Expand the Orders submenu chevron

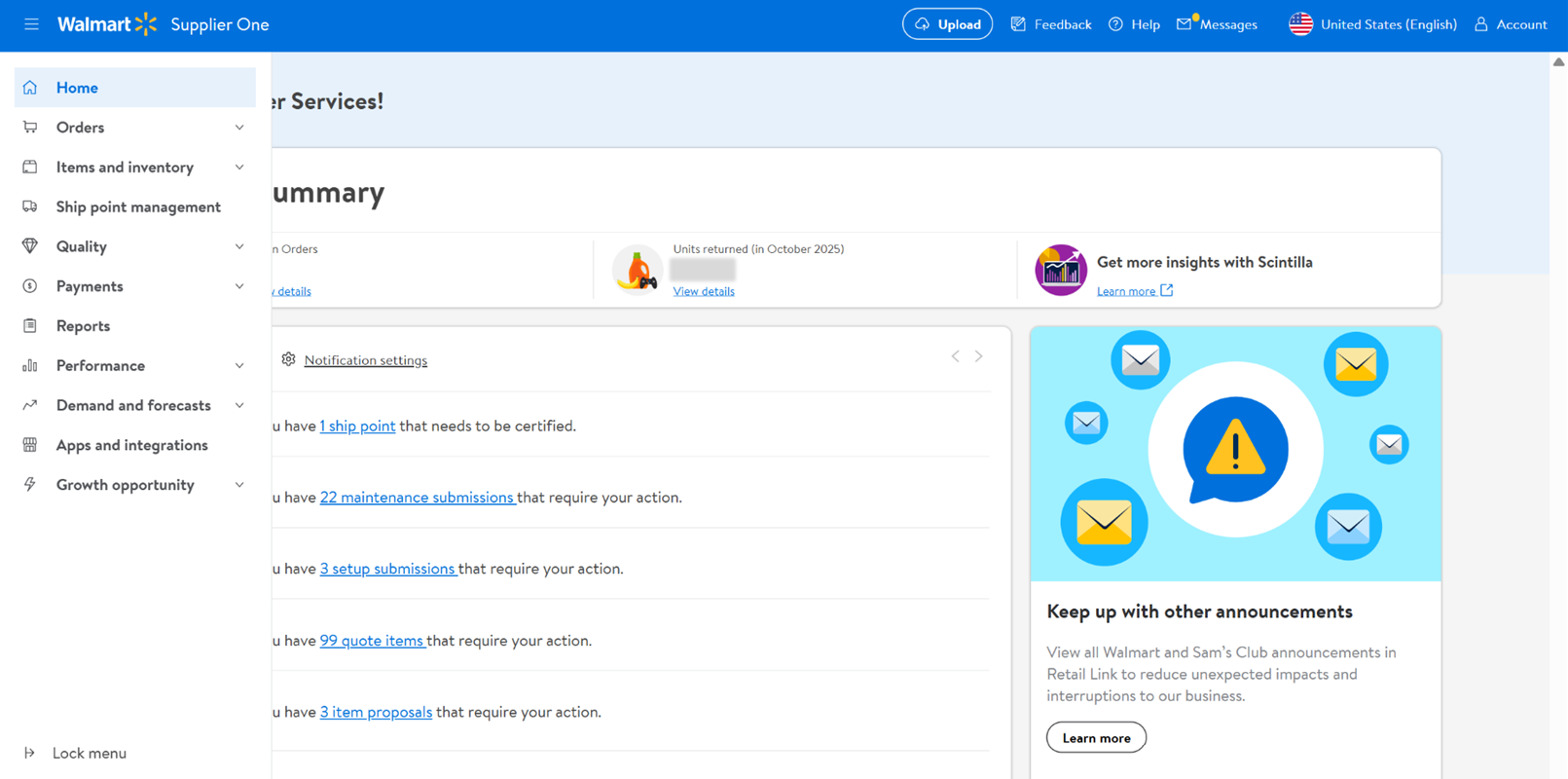coord(239,128)
